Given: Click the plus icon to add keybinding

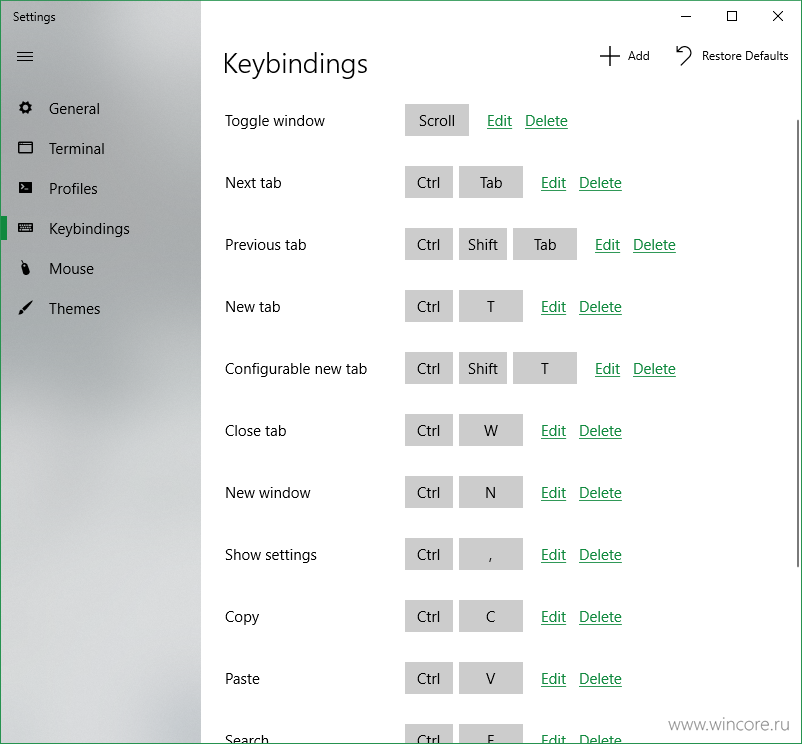Looking at the screenshot, I should [610, 56].
